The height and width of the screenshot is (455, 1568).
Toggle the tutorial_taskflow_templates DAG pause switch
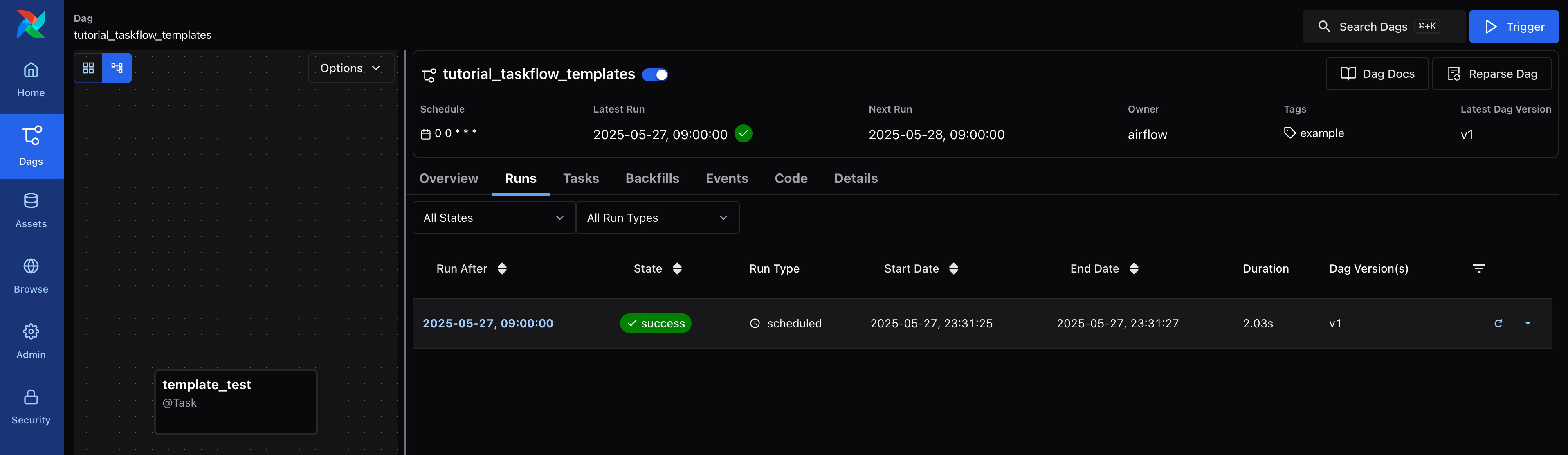point(655,75)
